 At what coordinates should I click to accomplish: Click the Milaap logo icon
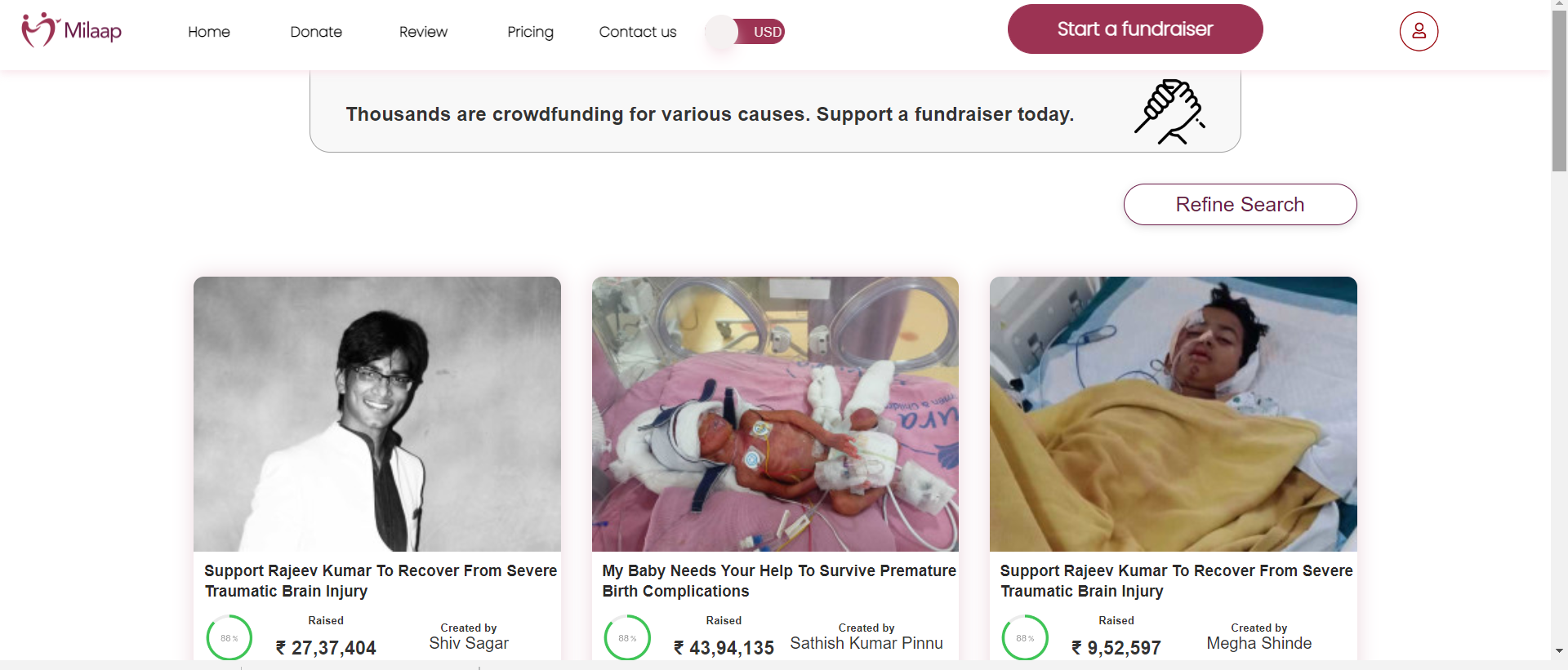tap(39, 30)
